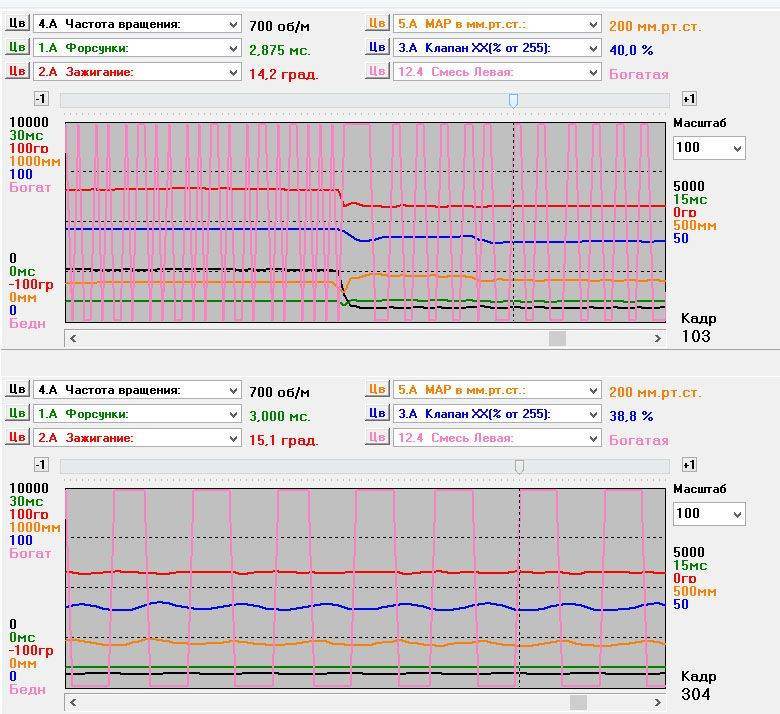This screenshot has width=780, height=714.
Task: Click the frame slider handle in the upper panel
Action: coord(513,100)
